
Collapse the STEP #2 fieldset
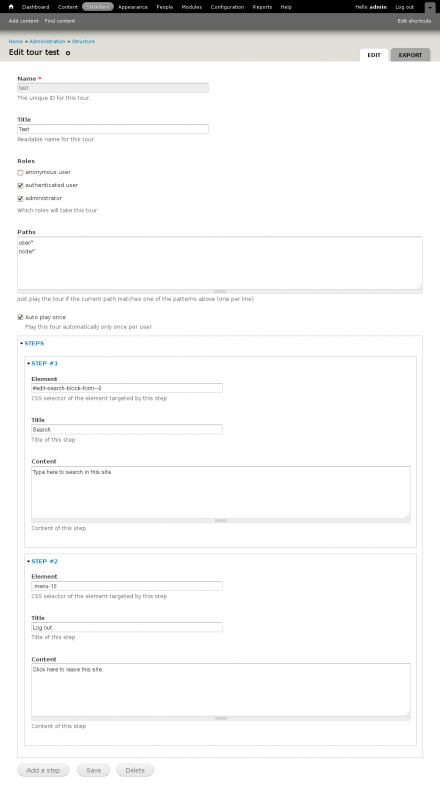coord(44,561)
